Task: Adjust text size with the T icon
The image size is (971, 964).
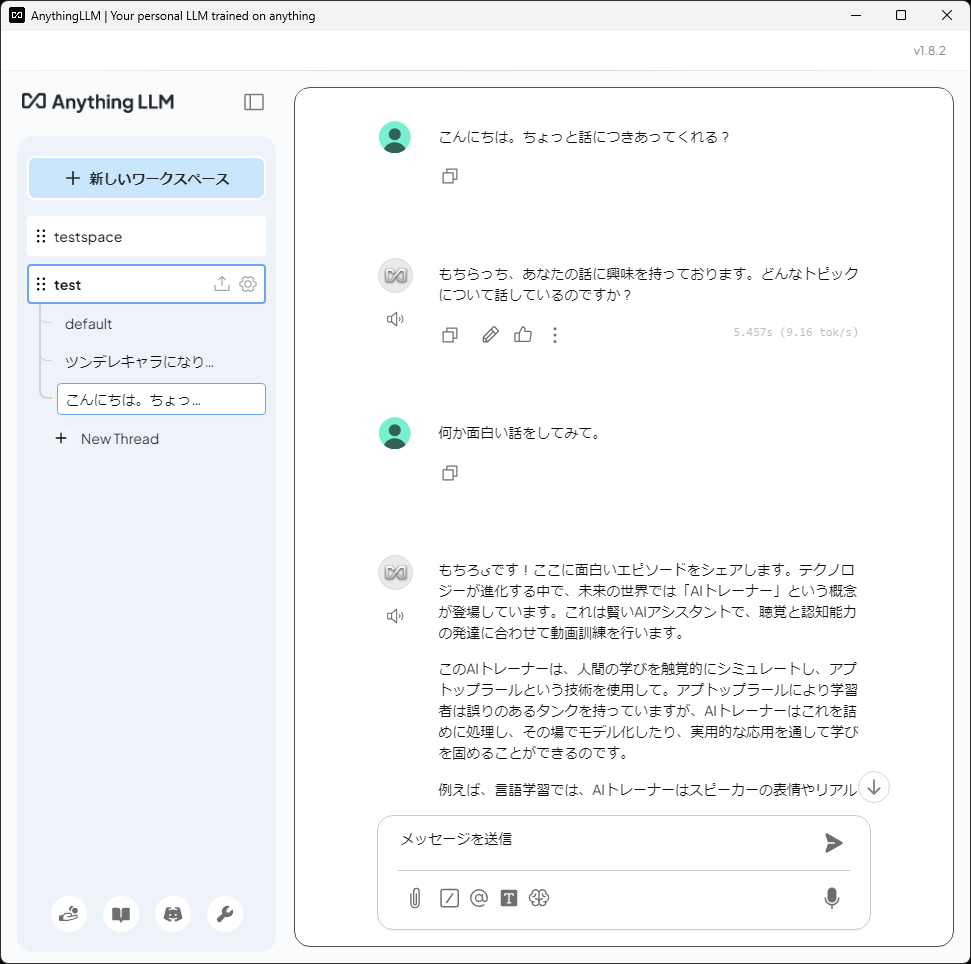Action: click(509, 898)
